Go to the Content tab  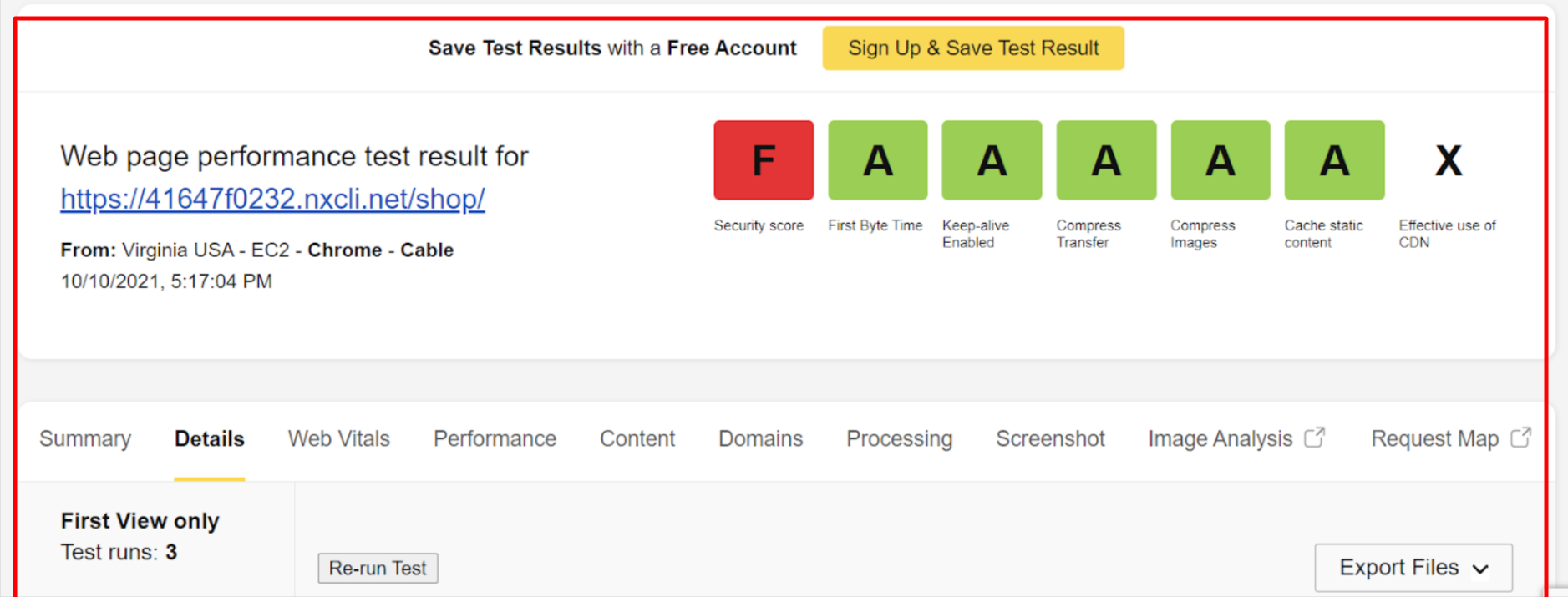637,439
